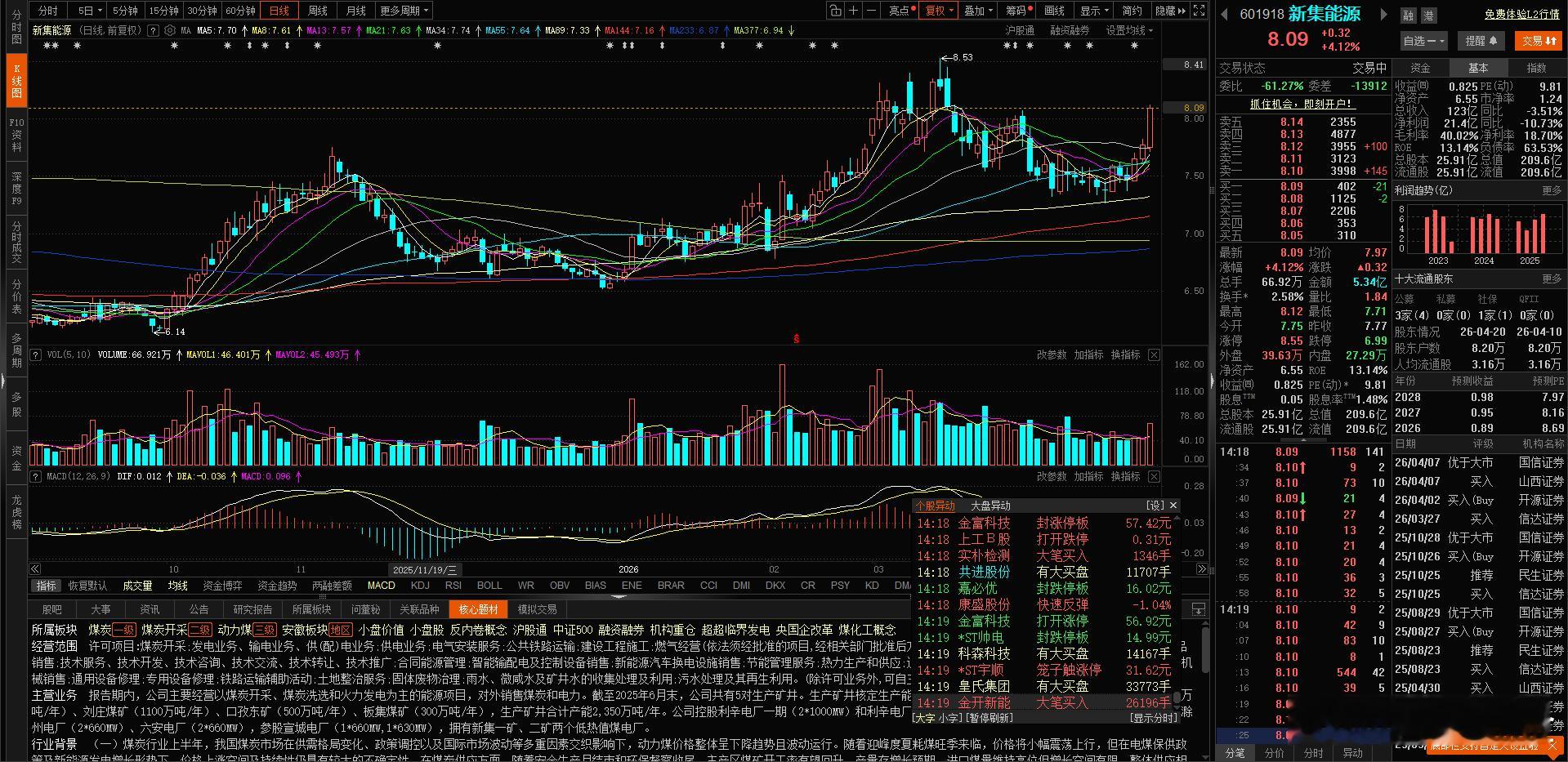The image size is (1568, 762).
Task: Open the 复权 adjustment dropdown
Action: pos(938,11)
